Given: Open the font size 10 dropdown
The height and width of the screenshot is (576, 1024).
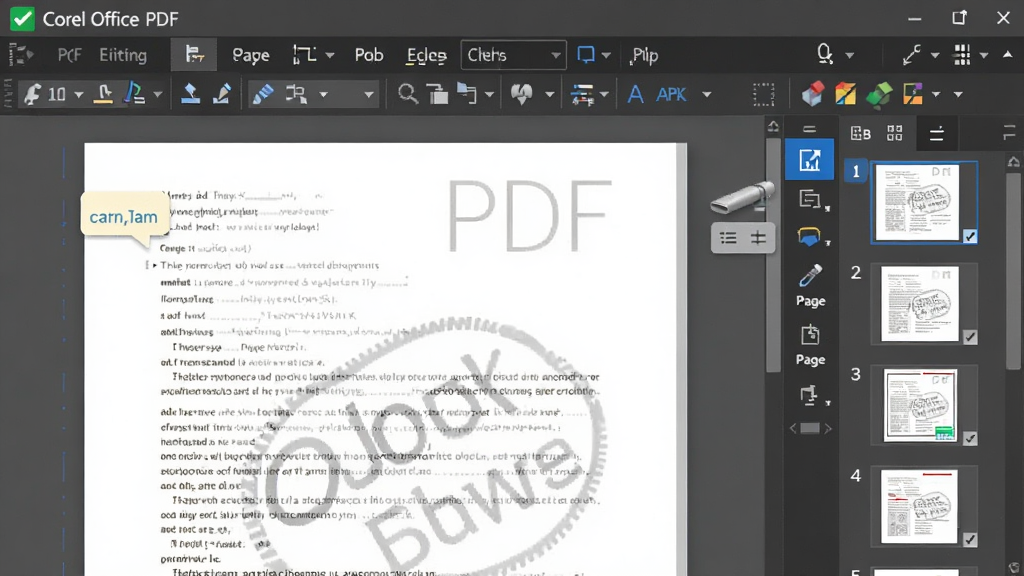Looking at the screenshot, I should [x=78, y=95].
